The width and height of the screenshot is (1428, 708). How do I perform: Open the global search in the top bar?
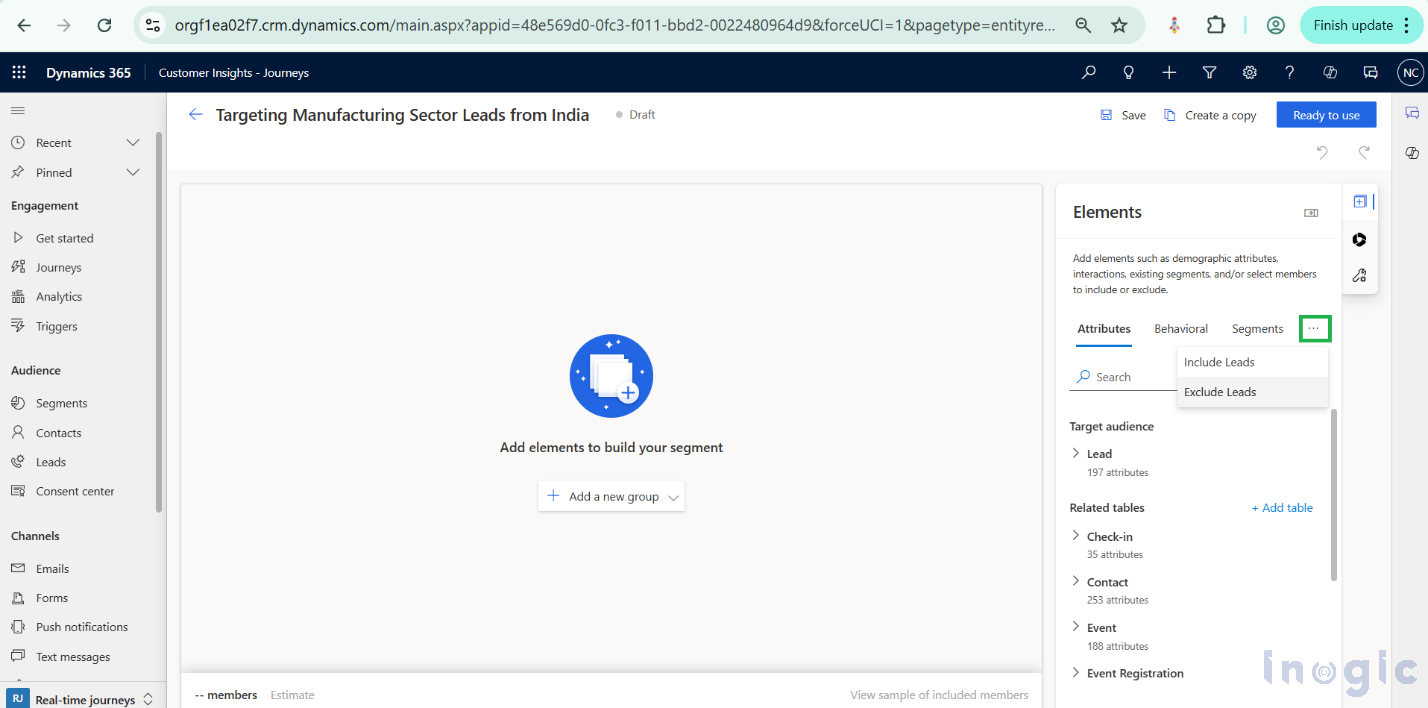[1088, 72]
